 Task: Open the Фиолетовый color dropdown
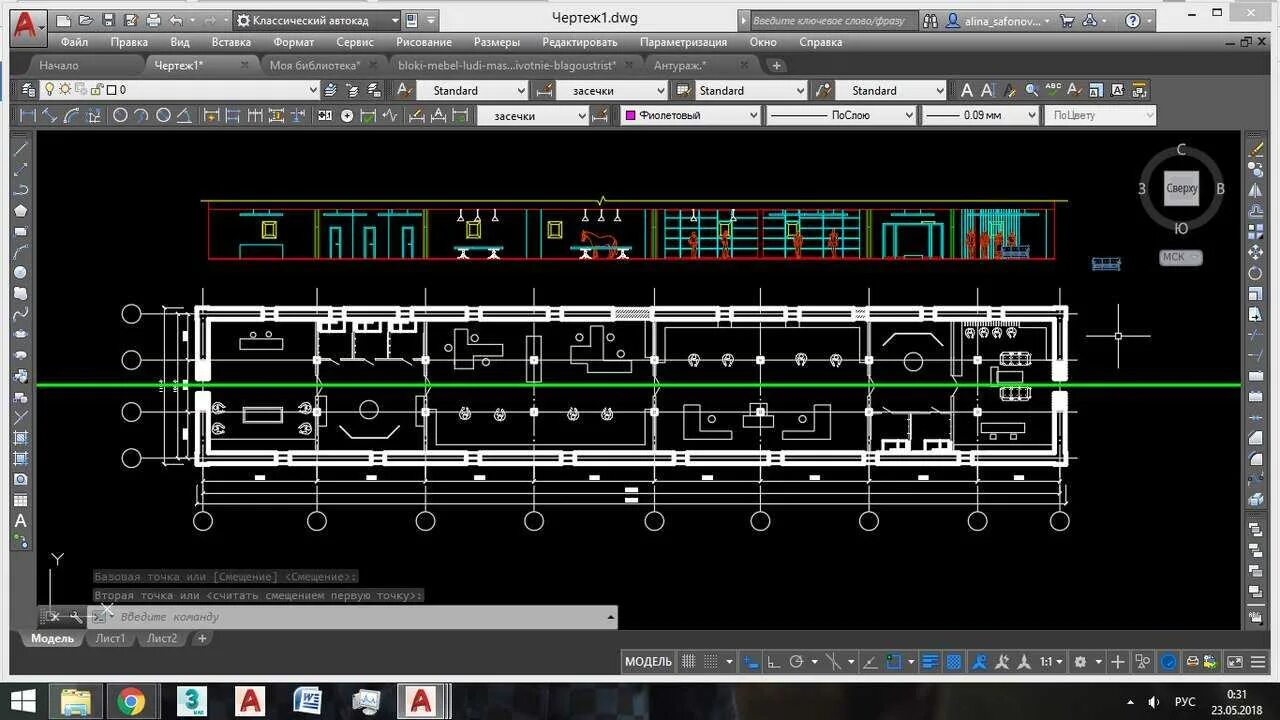753,115
